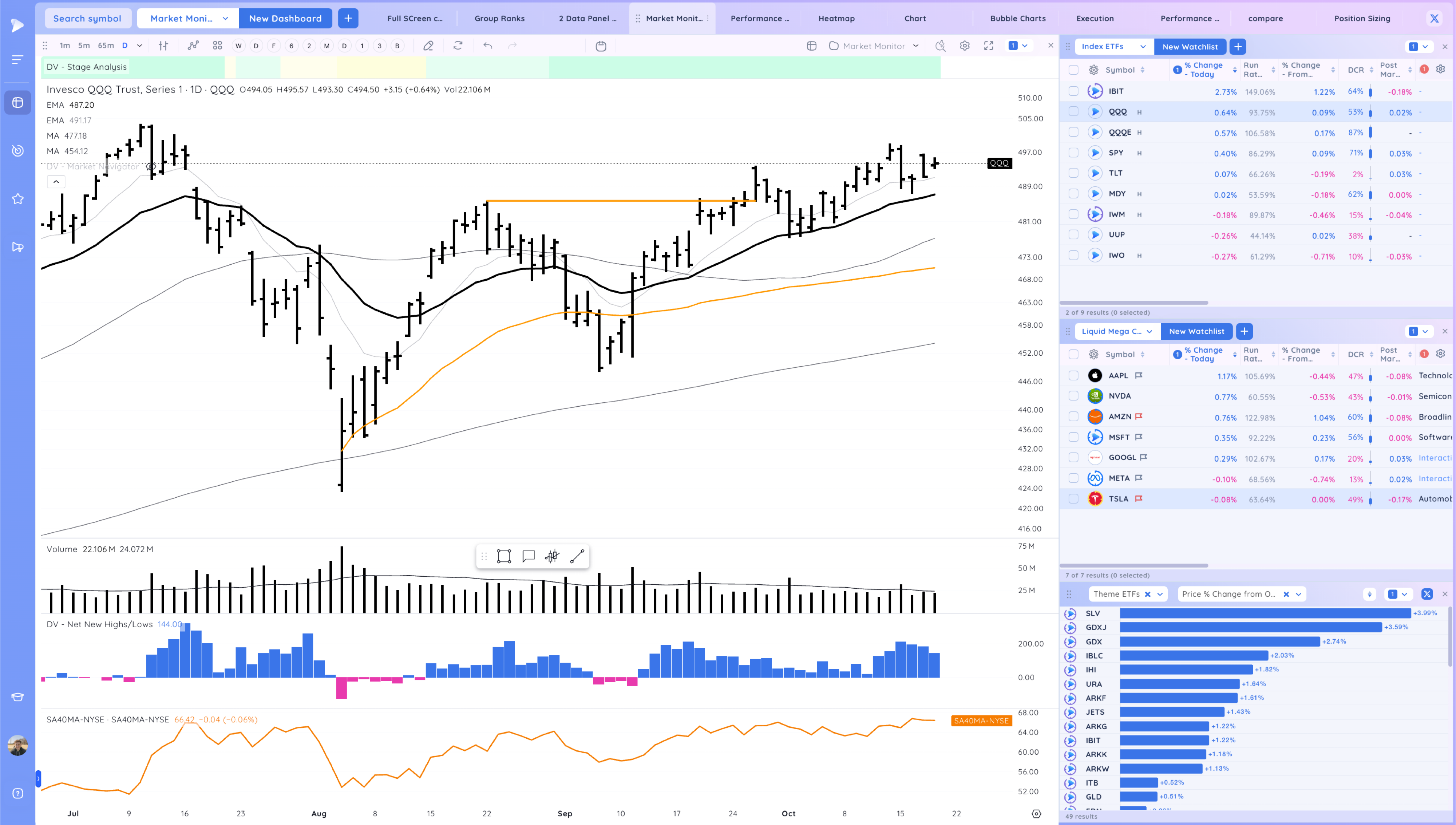
Task: Click the eraser icon in chart toolbar
Action: coord(428,46)
